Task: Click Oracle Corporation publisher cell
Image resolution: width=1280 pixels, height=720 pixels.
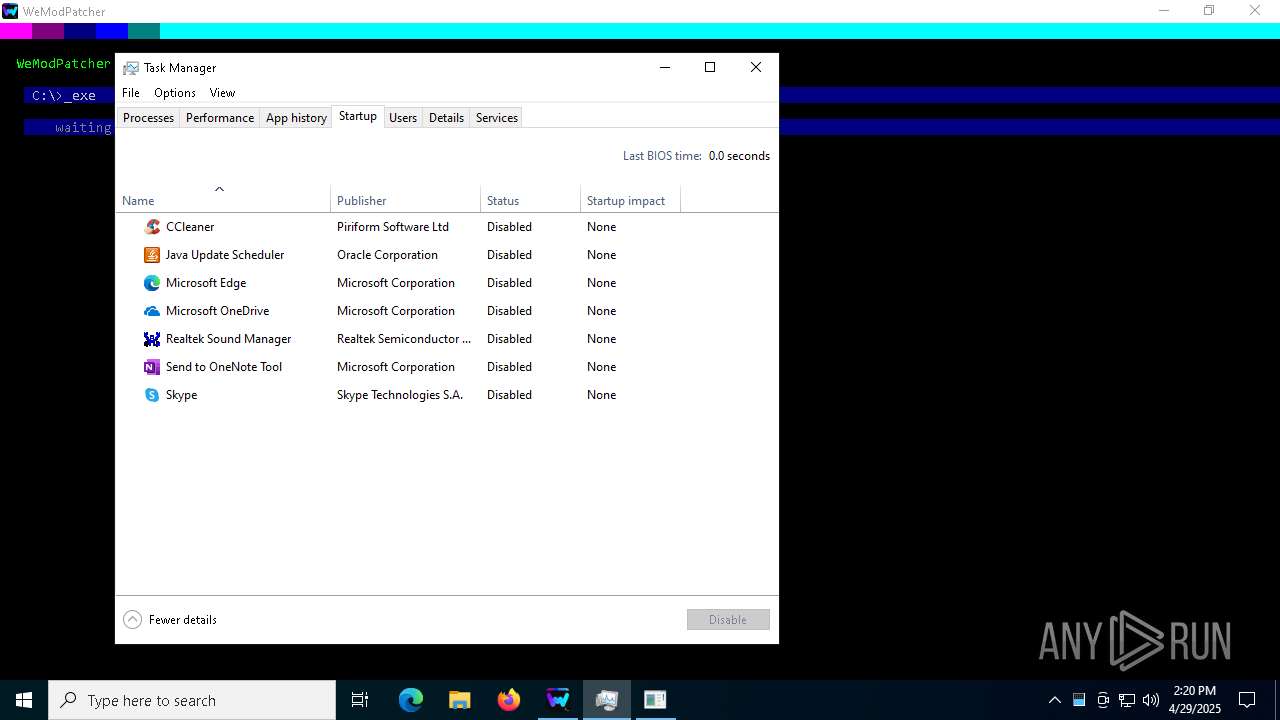Action: tap(387, 255)
